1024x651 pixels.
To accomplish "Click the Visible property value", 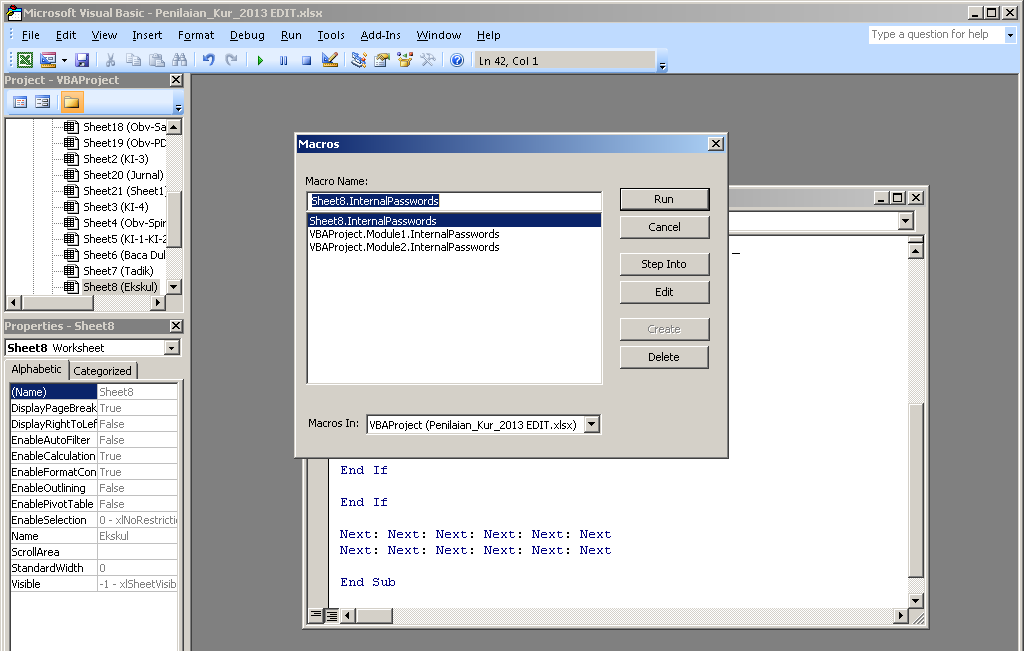I will (137, 584).
